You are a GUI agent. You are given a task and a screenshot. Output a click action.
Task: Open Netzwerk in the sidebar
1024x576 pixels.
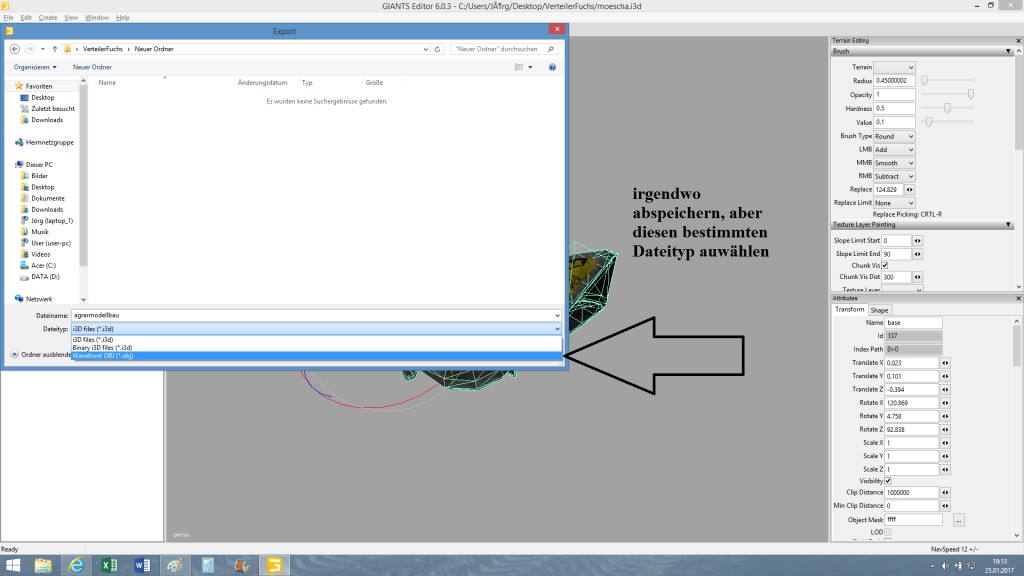pyautogui.click(x=39, y=299)
